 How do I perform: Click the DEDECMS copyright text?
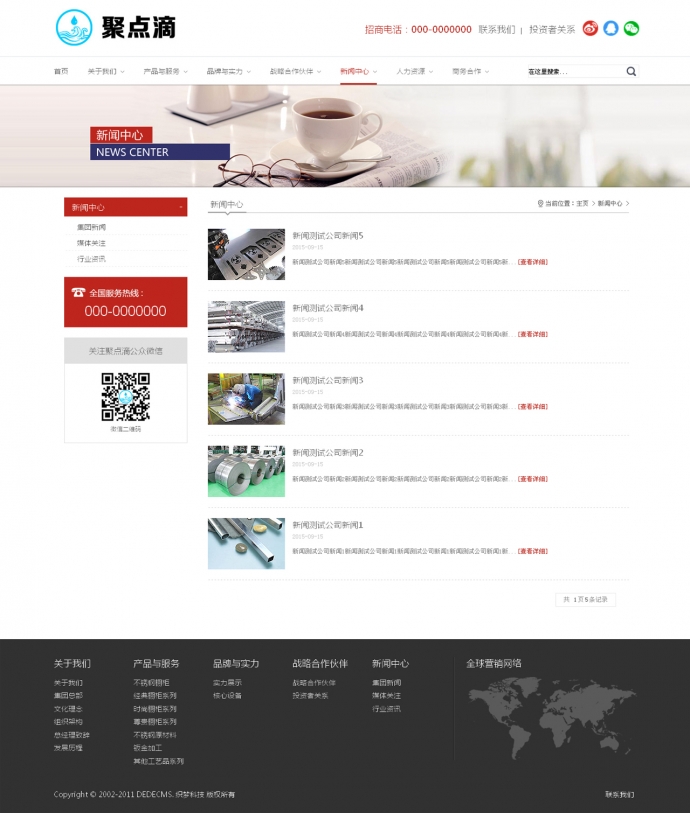coord(144,794)
